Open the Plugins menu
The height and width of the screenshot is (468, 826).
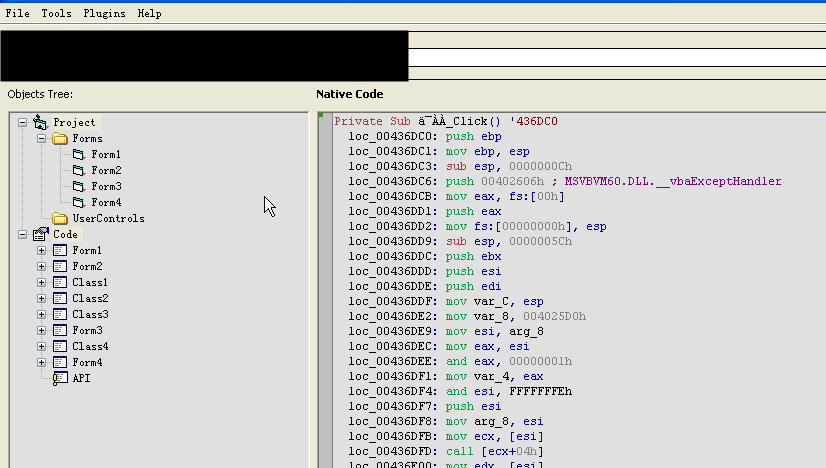(x=104, y=13)
